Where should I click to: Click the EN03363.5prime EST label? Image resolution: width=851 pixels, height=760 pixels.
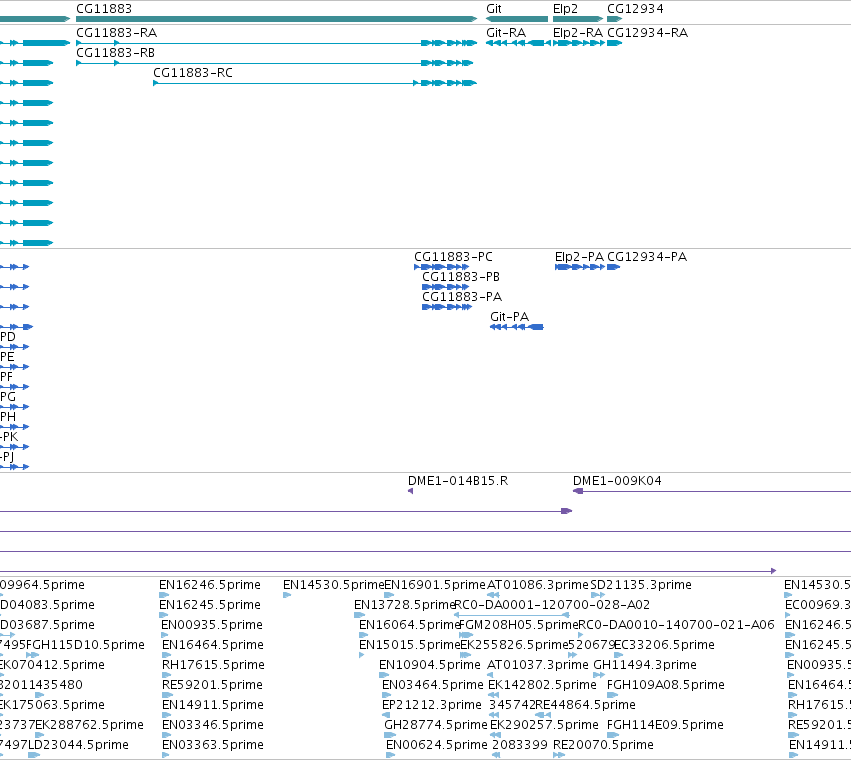coord(213,745)
